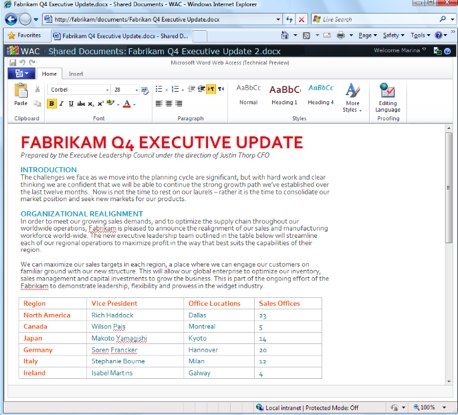Image resolution: width=458 pixels, height=415 pixels.
Task: Open Editing Language proofing option
Action: click(x=388, y=97)
